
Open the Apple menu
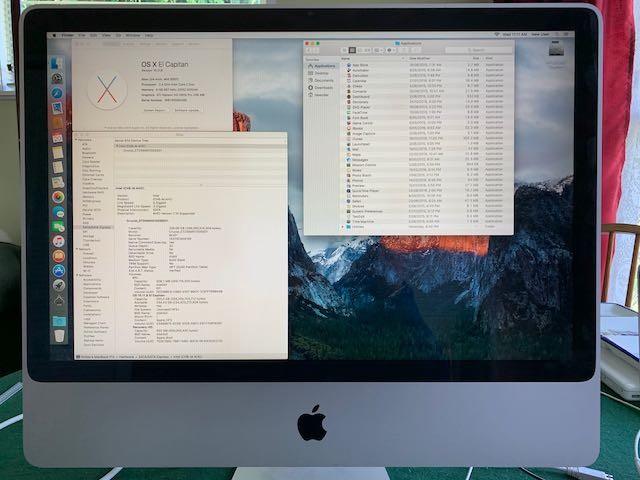54,35
